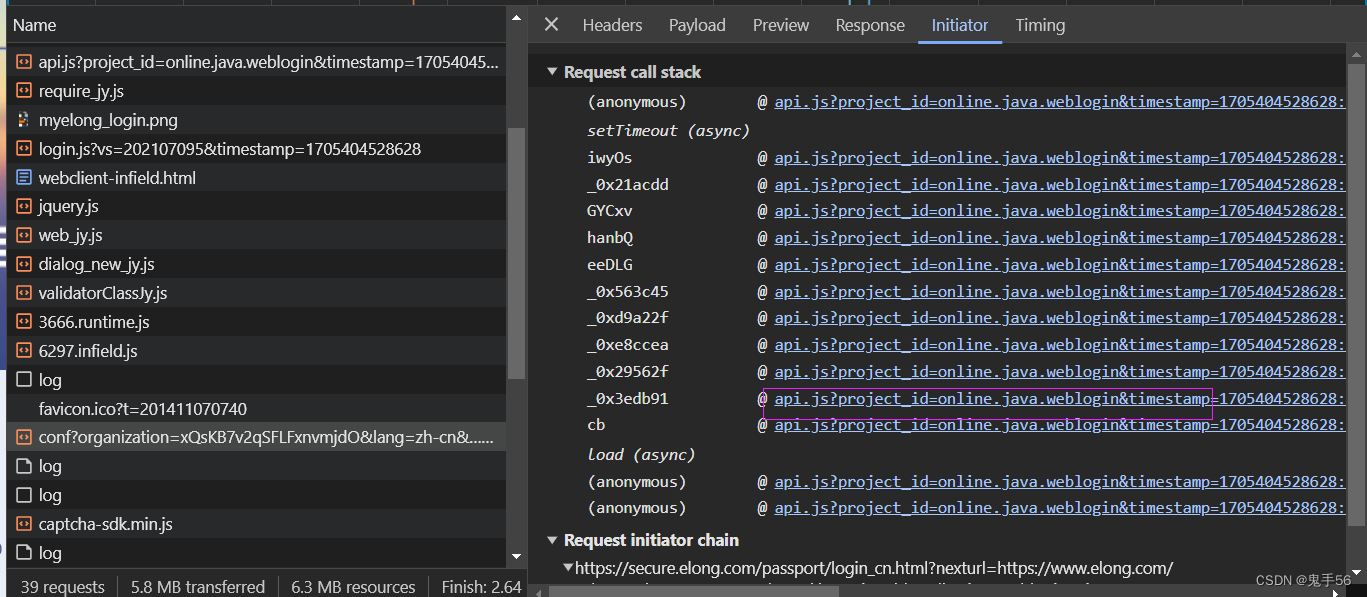
Task: Click the iwyOs function name in call stack
Action: pyautogui.click(x=610, y=158)
